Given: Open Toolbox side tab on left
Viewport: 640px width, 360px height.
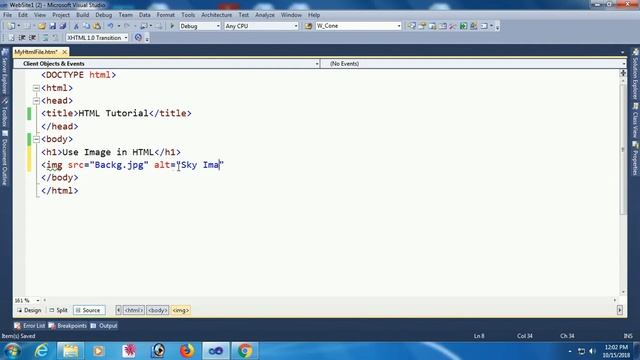Looking at the screenshot, I should click(5, 113).
